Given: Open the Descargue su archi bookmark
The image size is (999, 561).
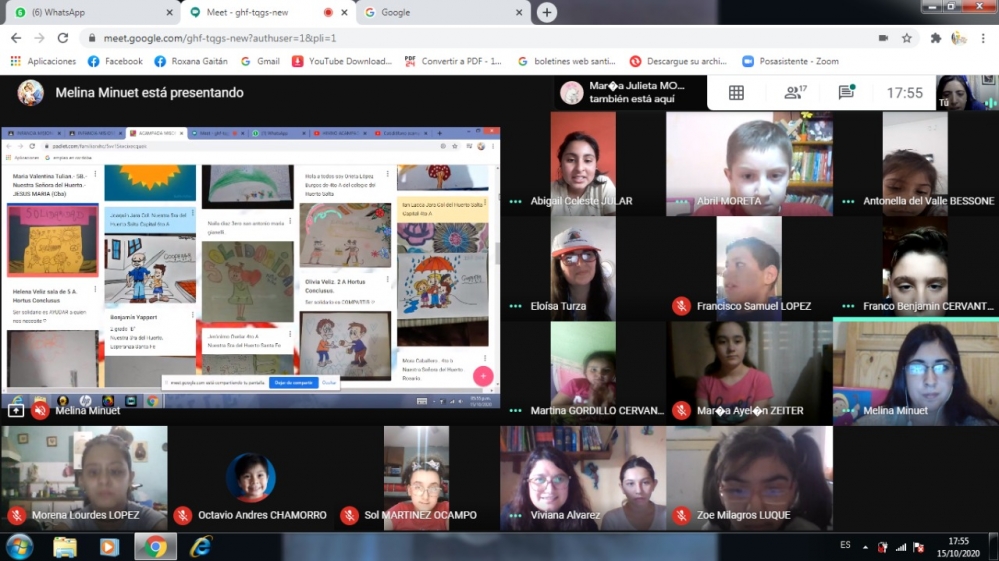Looking at the screenshot, I should [678, 61].
